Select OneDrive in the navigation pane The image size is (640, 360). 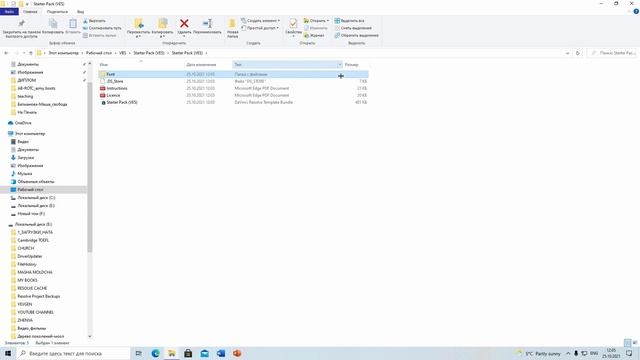tap(23, 123)
